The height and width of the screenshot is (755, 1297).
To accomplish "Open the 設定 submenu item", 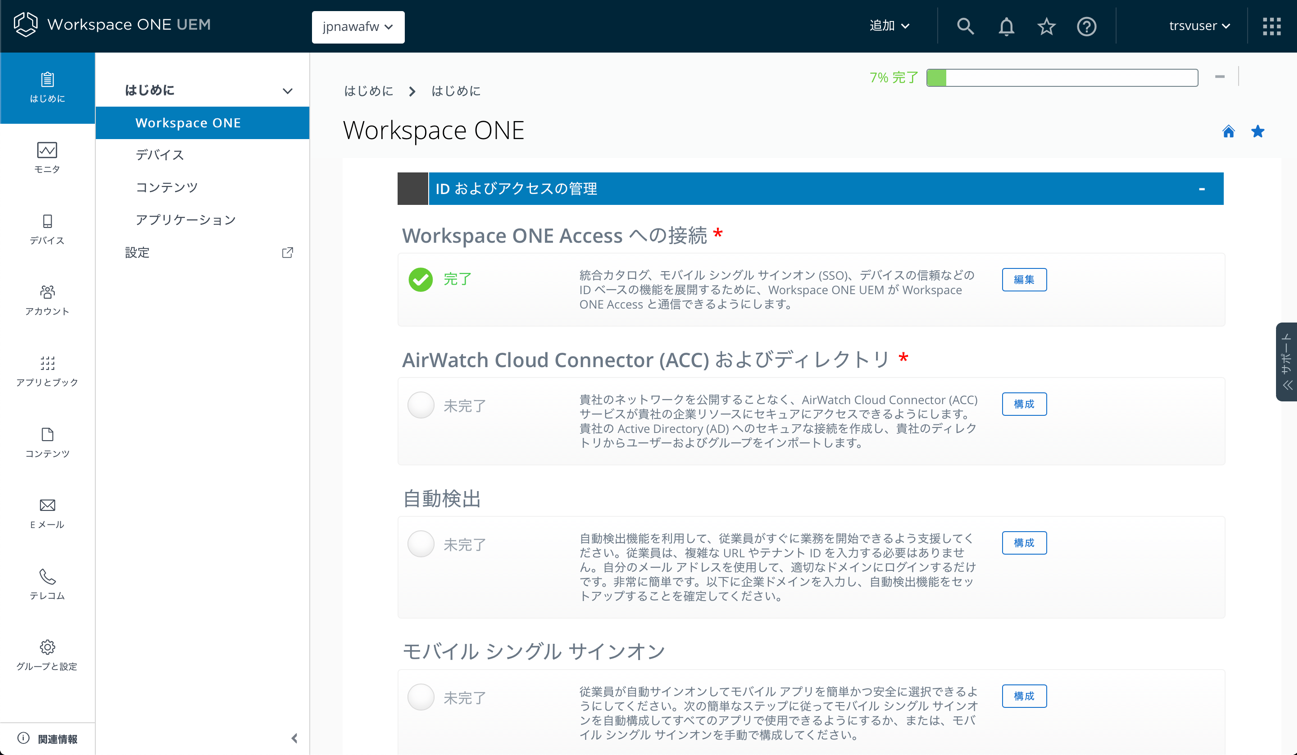I will [x=137, y=253].
